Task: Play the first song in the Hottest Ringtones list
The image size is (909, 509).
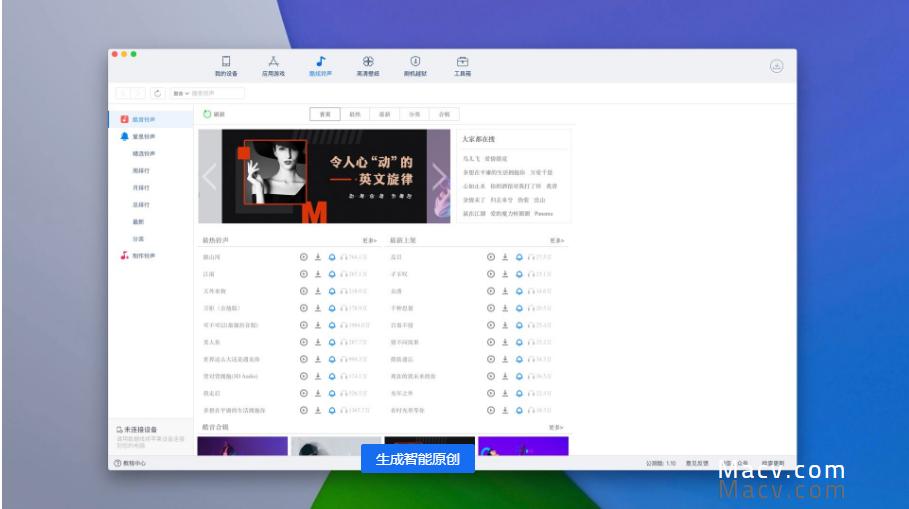Action: tap(304, 257)
